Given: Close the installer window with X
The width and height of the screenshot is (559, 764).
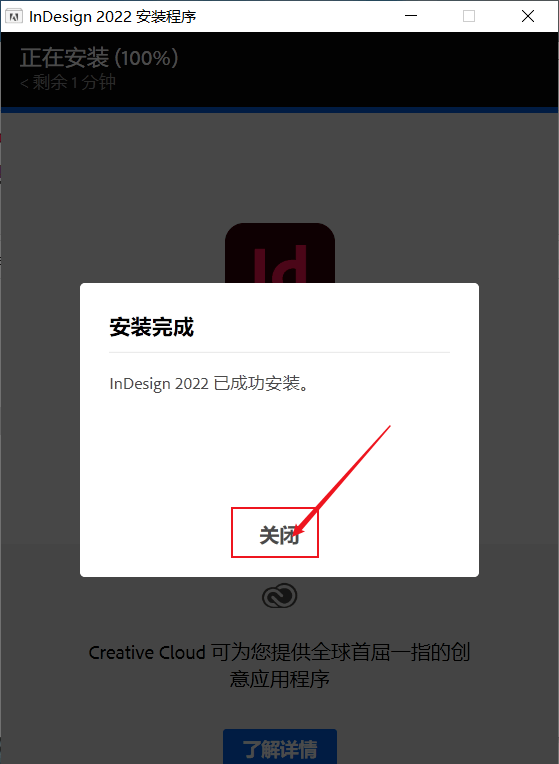Looking at the screenshot, I should (528, 16).
